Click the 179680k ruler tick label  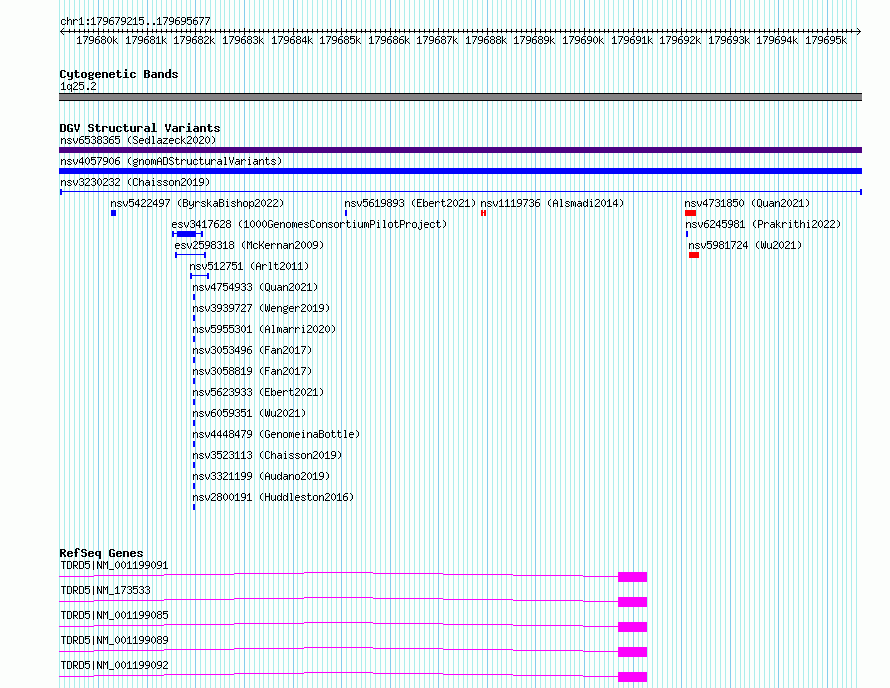pyautogui.click(x=97, y=40)
